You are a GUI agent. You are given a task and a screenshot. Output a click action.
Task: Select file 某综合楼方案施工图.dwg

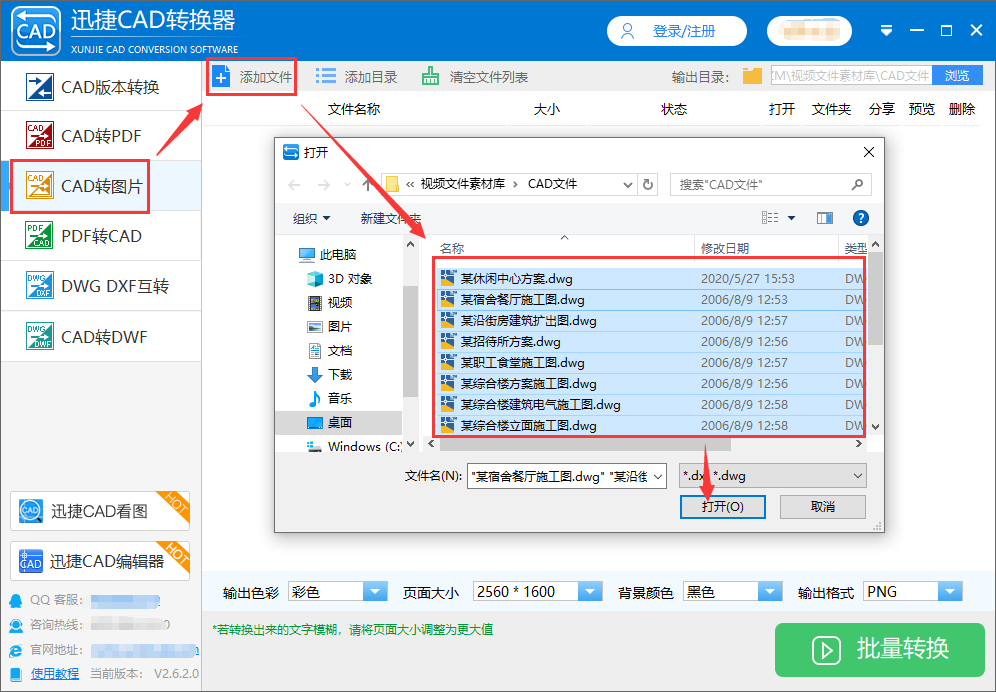tap(650, 383)
